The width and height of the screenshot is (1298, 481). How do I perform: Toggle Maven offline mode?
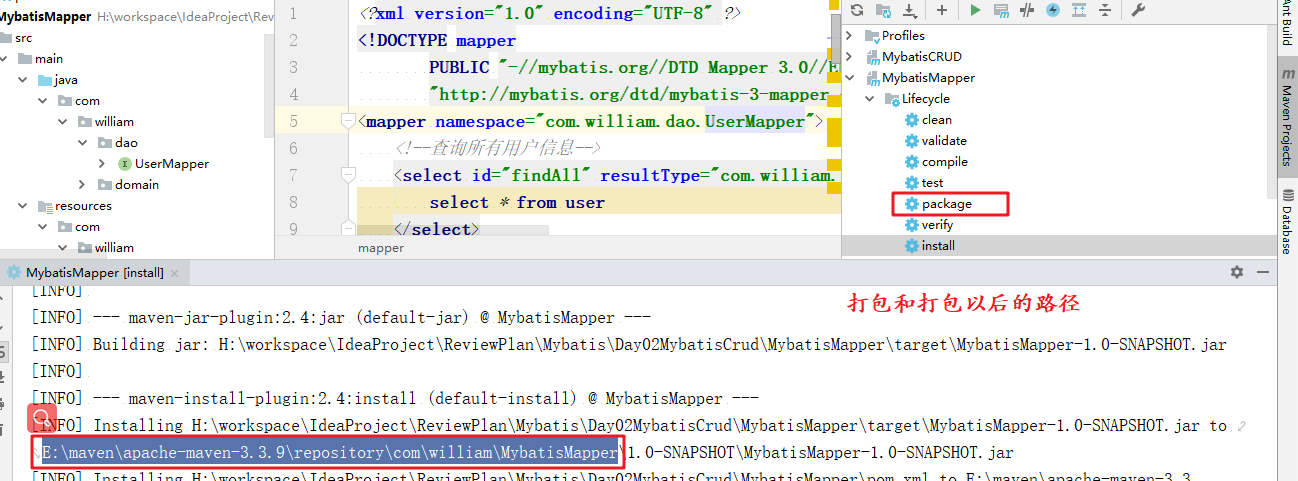[1027, 10]
